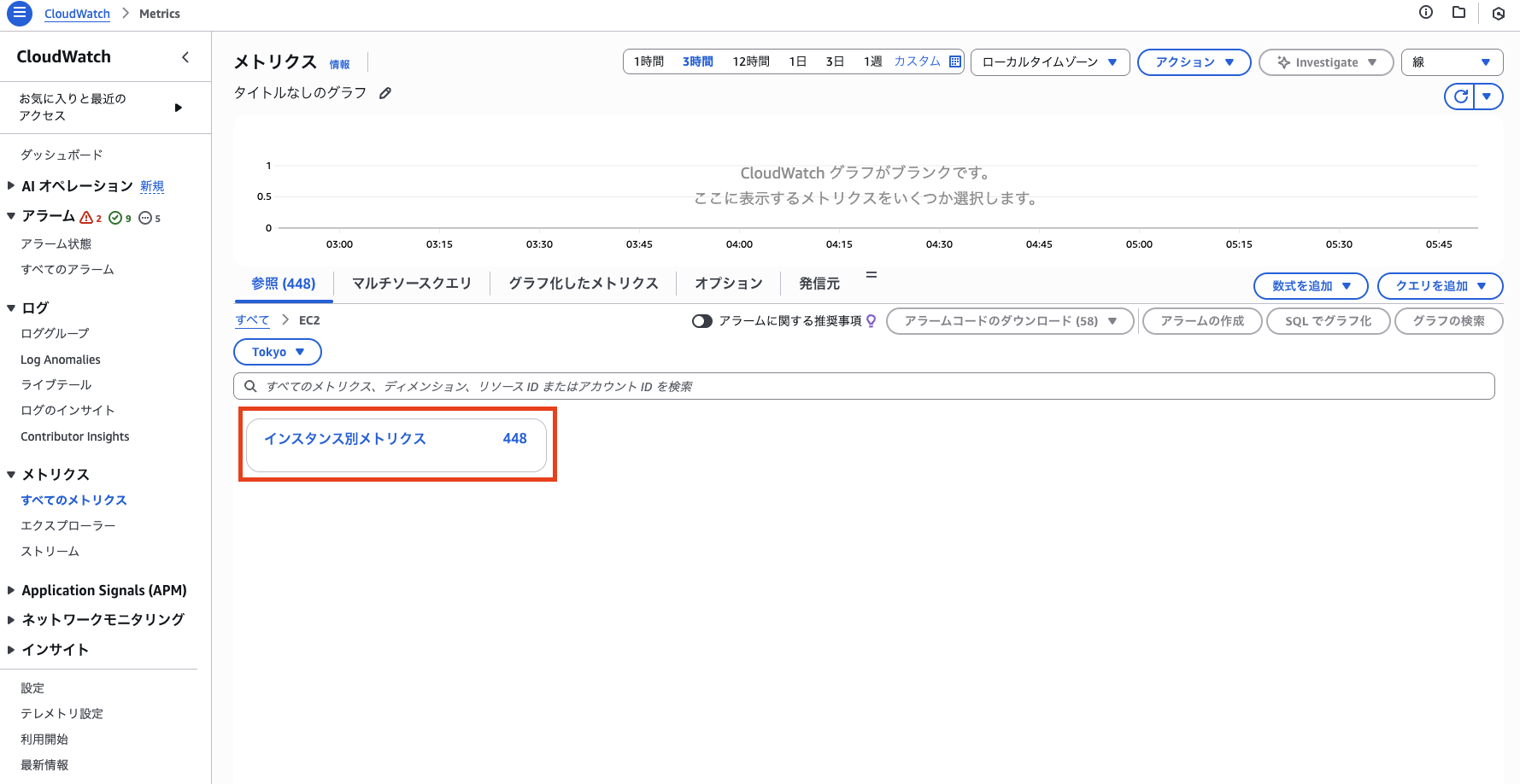Click CloudWatch breadcrumb link at top

click(77, 14)
